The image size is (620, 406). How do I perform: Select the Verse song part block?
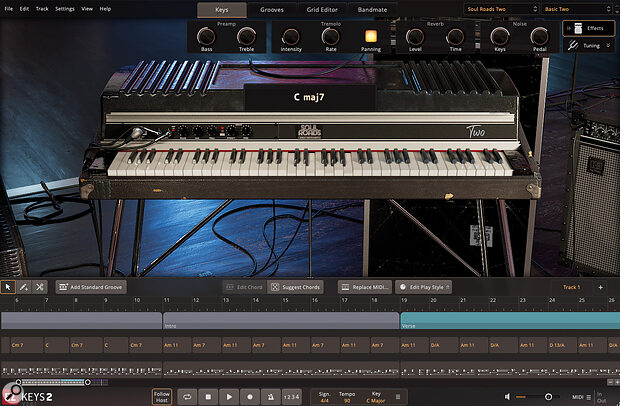tap(510, 321)
